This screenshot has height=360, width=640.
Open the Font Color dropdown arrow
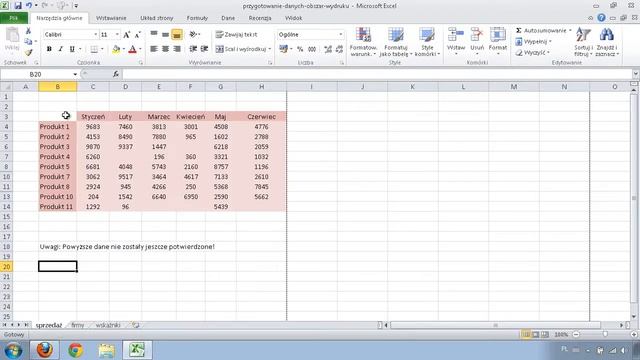[140, 49]
